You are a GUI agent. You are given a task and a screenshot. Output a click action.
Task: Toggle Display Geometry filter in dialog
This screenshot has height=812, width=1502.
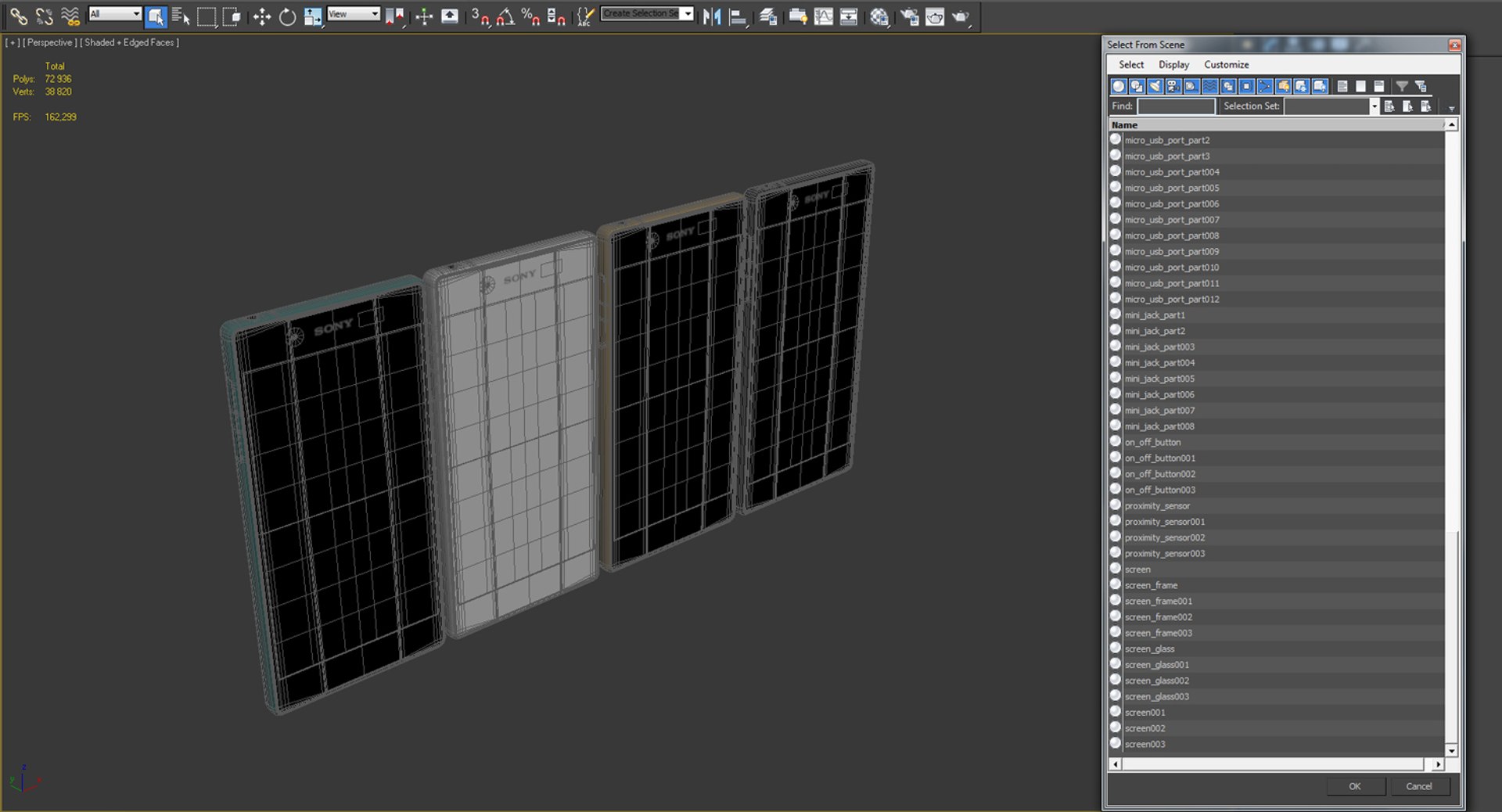tap(1119, 86)
